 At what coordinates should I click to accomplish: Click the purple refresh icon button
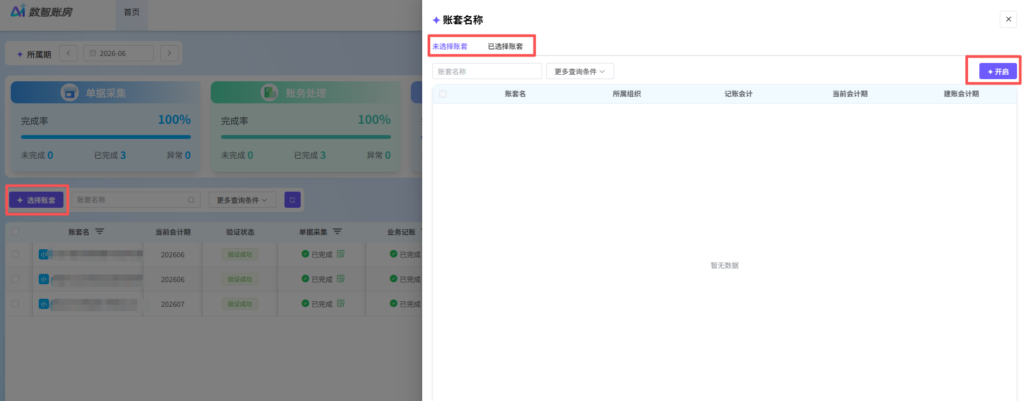tap(293, 200)
